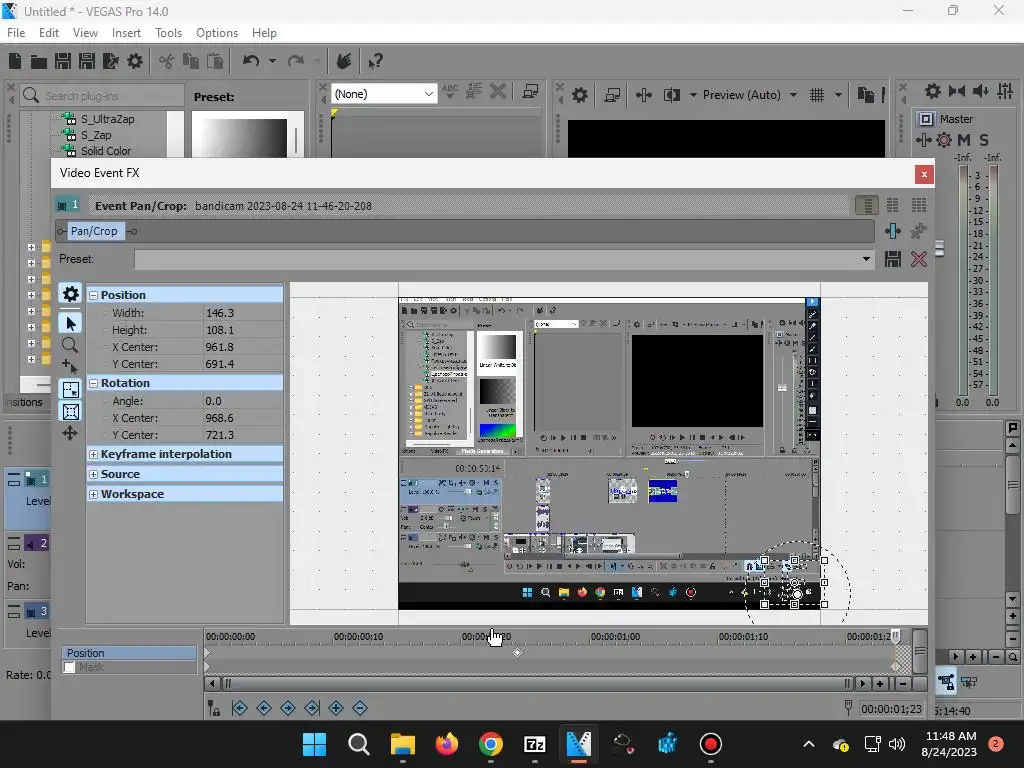Image resolution: width=1024 pixels, height=768 pixels.
Task: Enable the Mask checkbox
Action: coord(69,667)
